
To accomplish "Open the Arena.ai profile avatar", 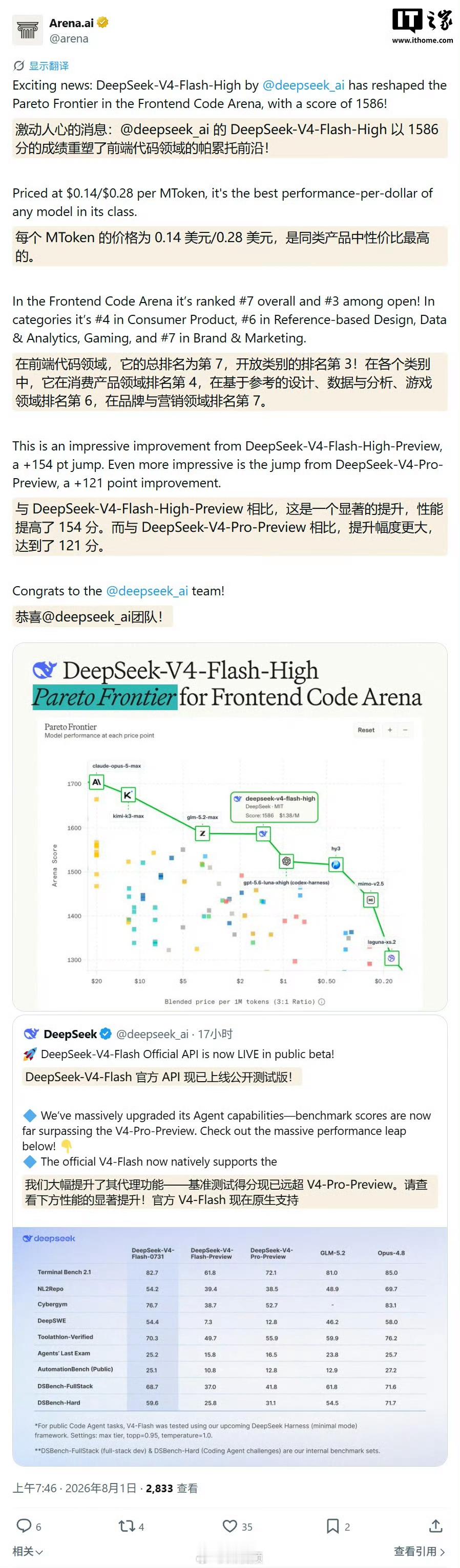I will pyautogui.click(x=28, y=30).
